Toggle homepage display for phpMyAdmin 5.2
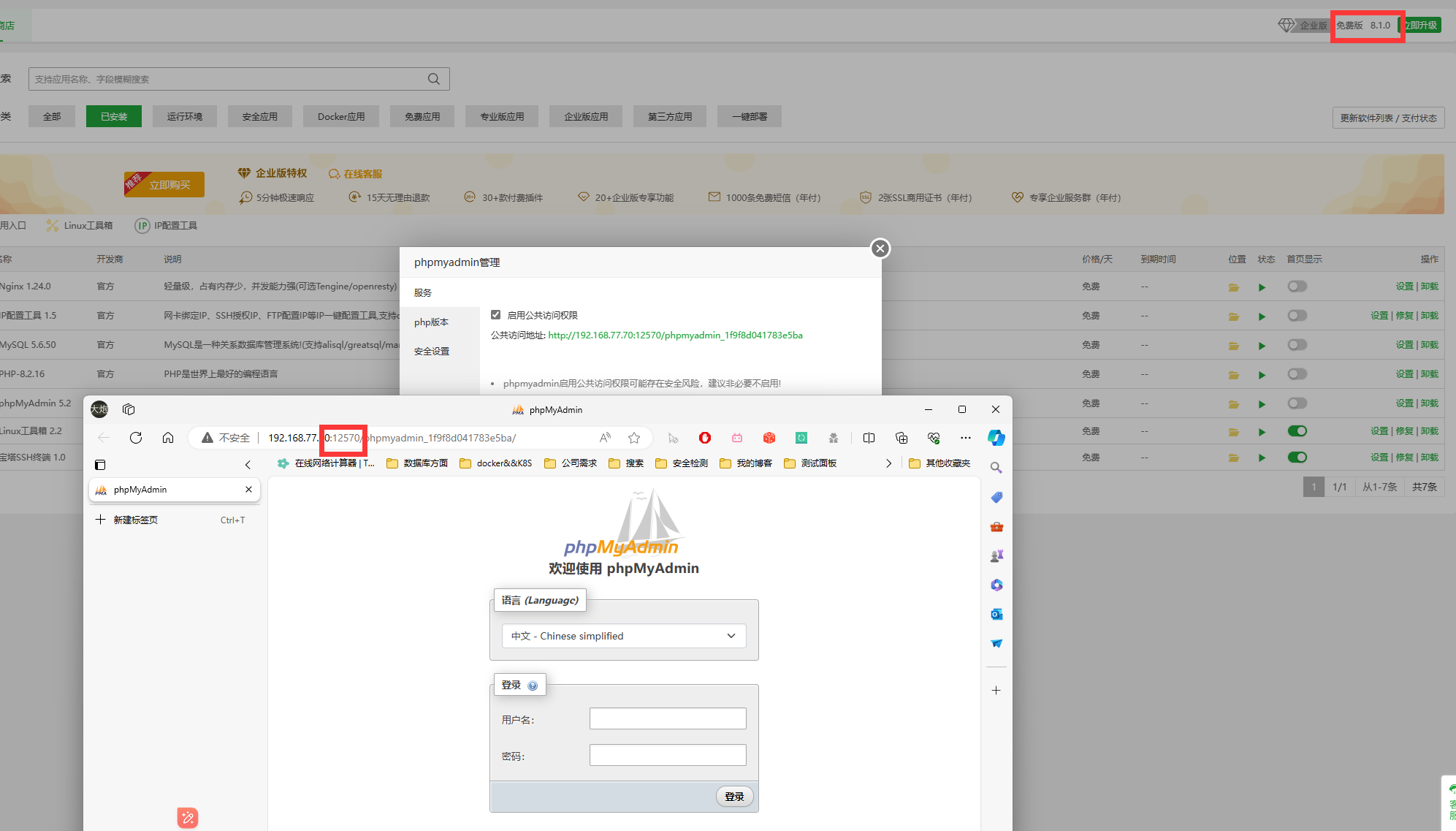 click(1297, 403)
